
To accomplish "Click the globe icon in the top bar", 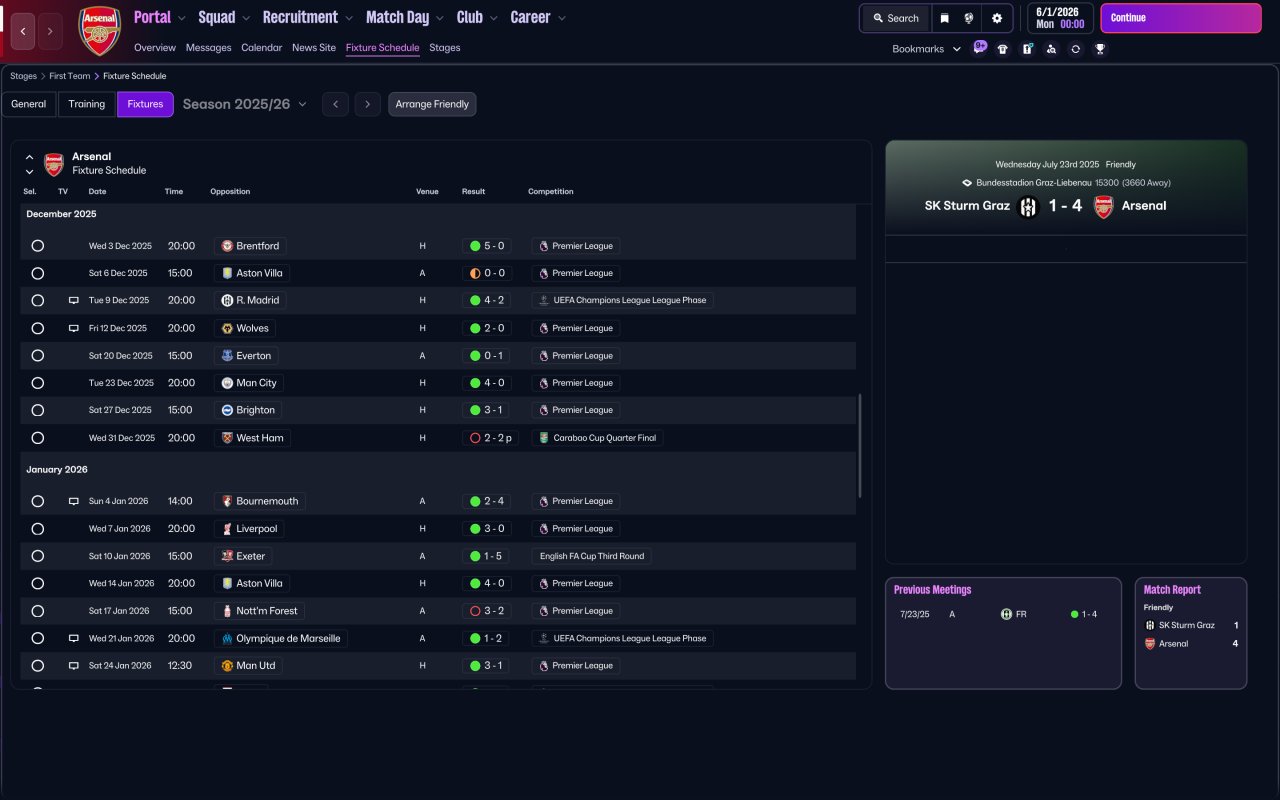I will [969, 18].
